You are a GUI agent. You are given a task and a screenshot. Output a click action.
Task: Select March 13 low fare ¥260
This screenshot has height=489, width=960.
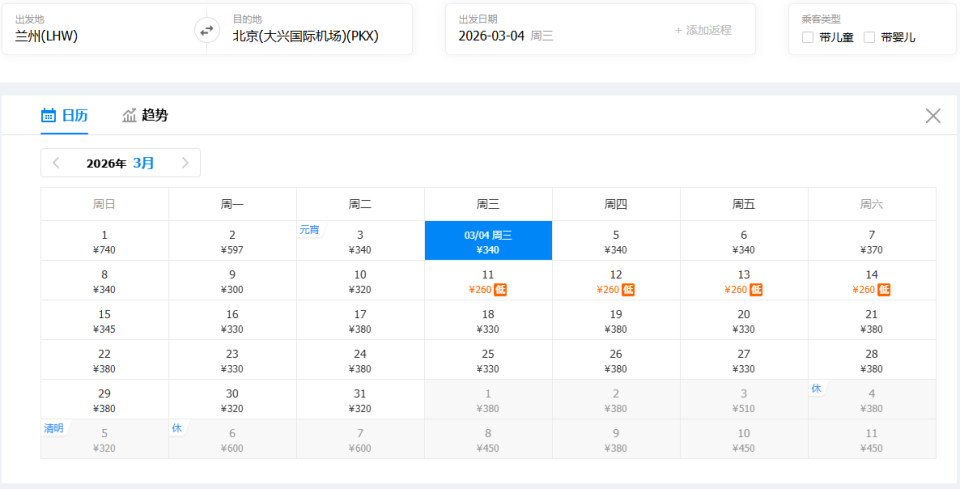744,281
